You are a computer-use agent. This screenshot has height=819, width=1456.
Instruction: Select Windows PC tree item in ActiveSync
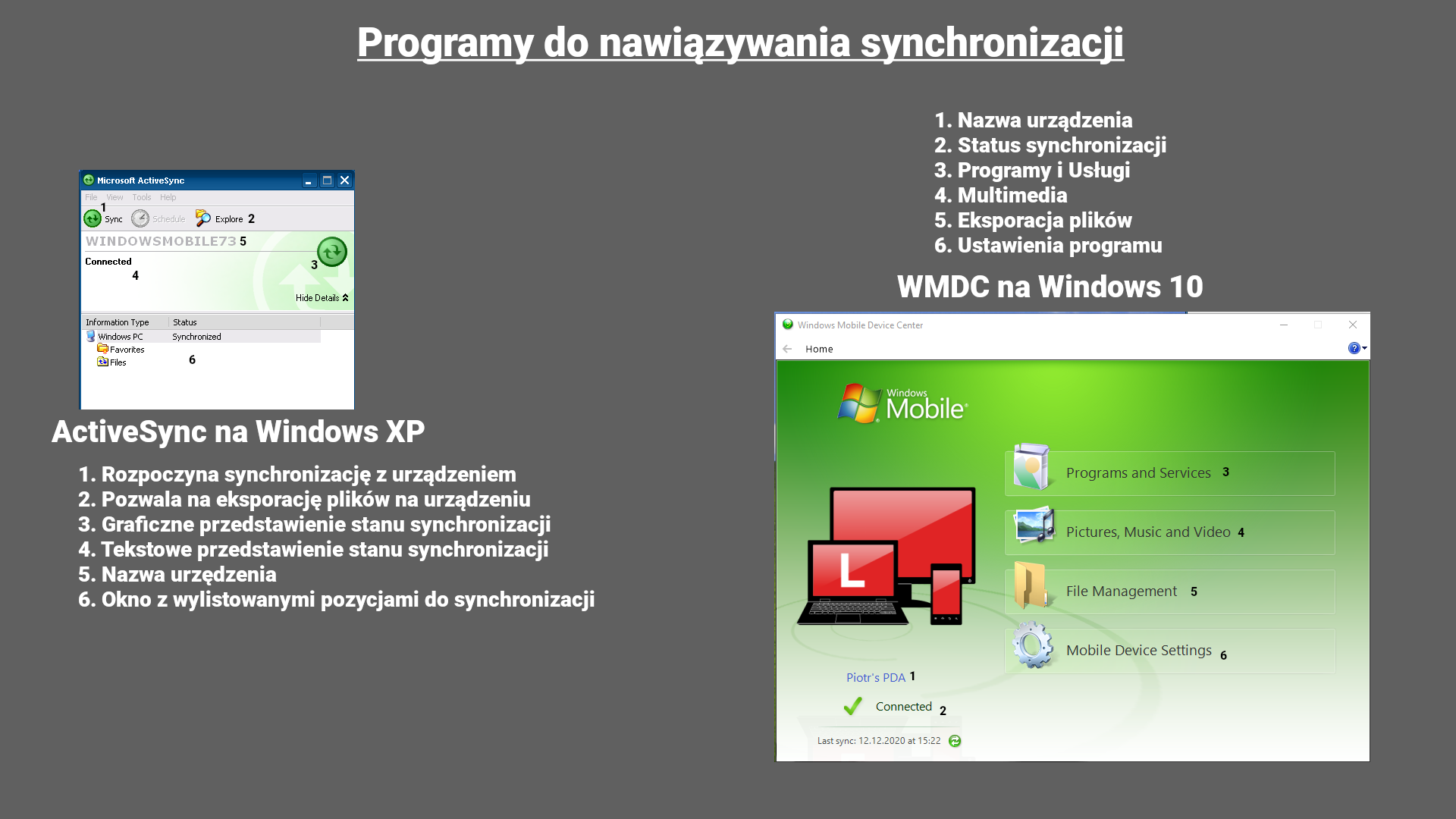119,336
